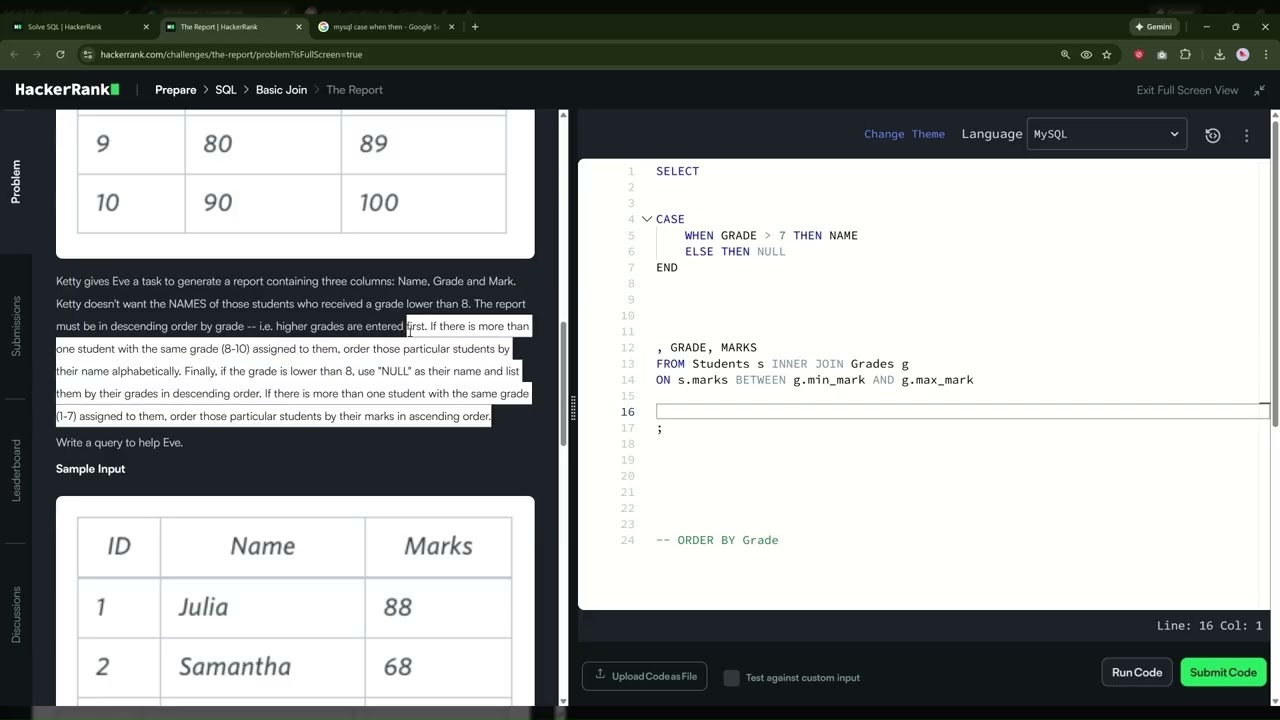Screen dimensions: 1280x720
Task: Click the Marks column header
Action: 438,546
